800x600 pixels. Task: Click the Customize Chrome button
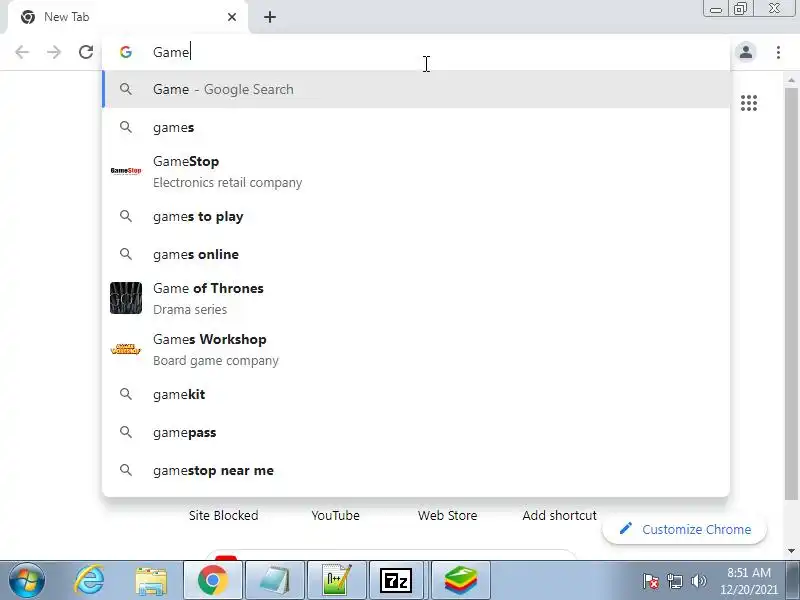pyautogui.click(x=685, y=530)
